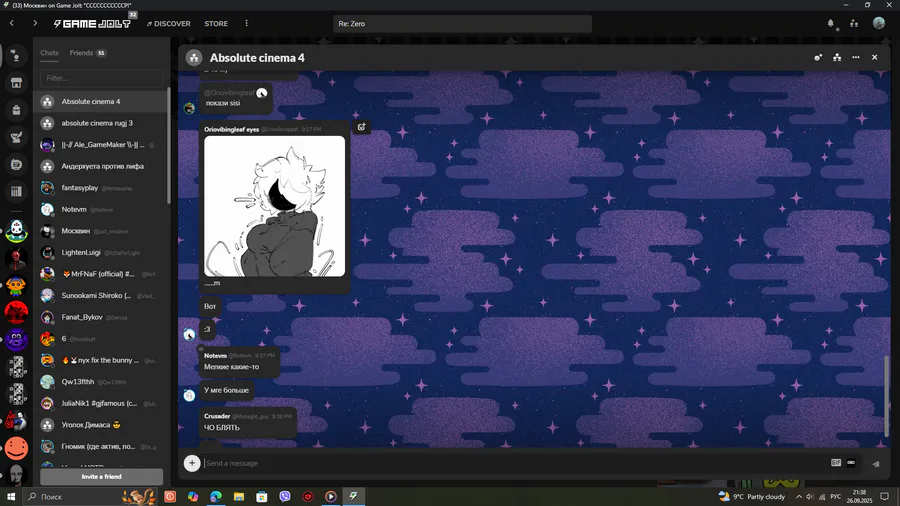Image resolution: width=900 pixels, height=506 pixels.
Task: Click the add members icon in chat header
Action: 818,57
